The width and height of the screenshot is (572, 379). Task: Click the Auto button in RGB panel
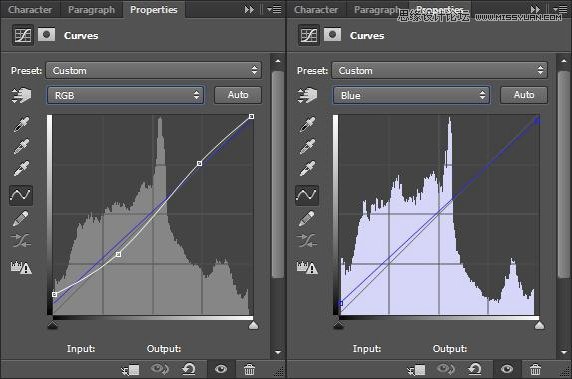pyautogui.click(x=238, y=95)
